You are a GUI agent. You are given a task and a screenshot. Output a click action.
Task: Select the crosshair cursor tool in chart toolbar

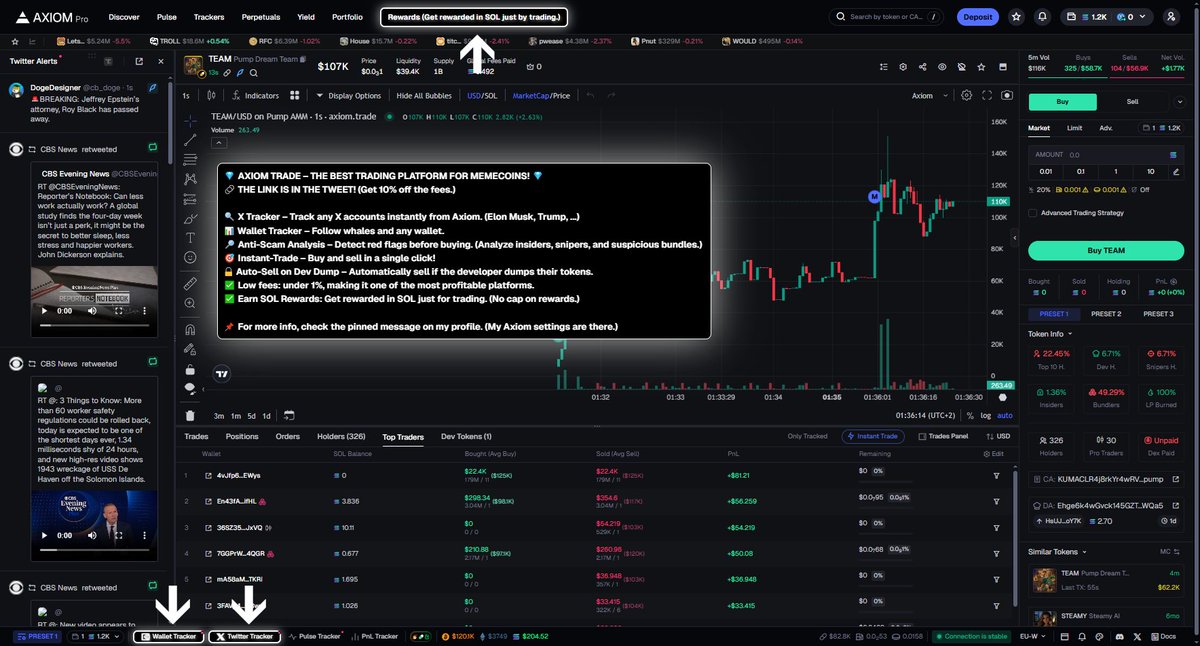click(190, 120)
